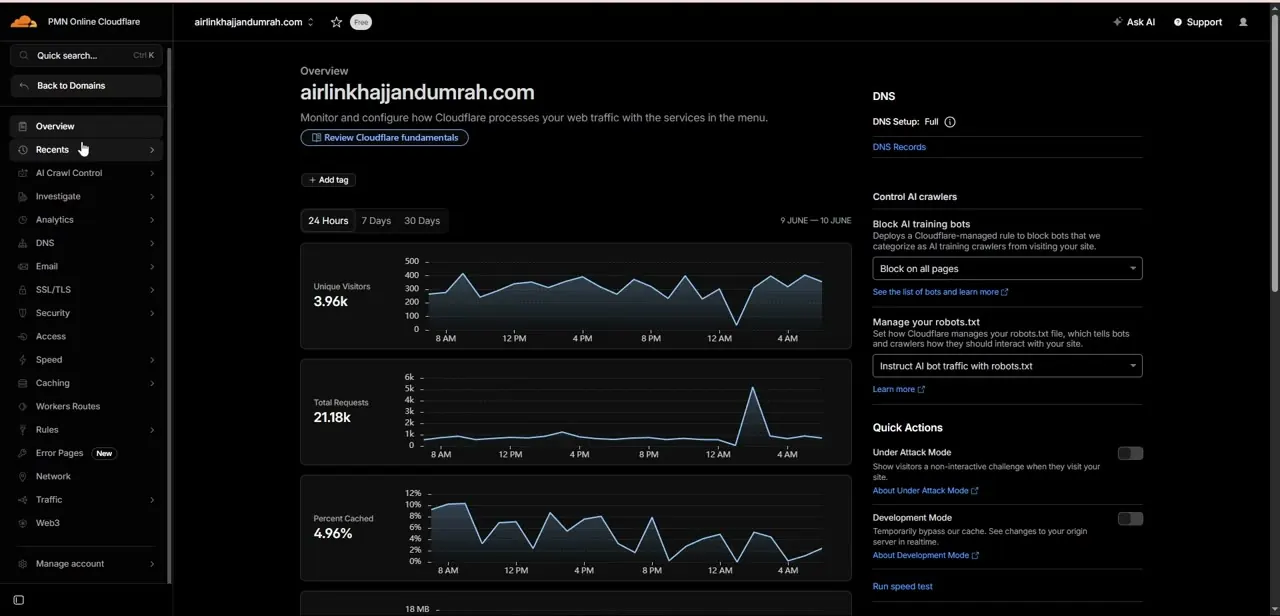Open the airlinkhajjandumrah.com domain switcher
Image resolution: width=1280 pixels, height=616 pixels.
(x=254, y=22)
